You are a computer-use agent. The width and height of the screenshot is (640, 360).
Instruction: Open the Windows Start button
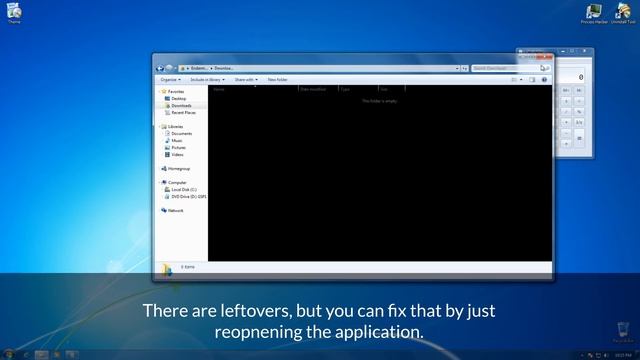coord(8,355)
